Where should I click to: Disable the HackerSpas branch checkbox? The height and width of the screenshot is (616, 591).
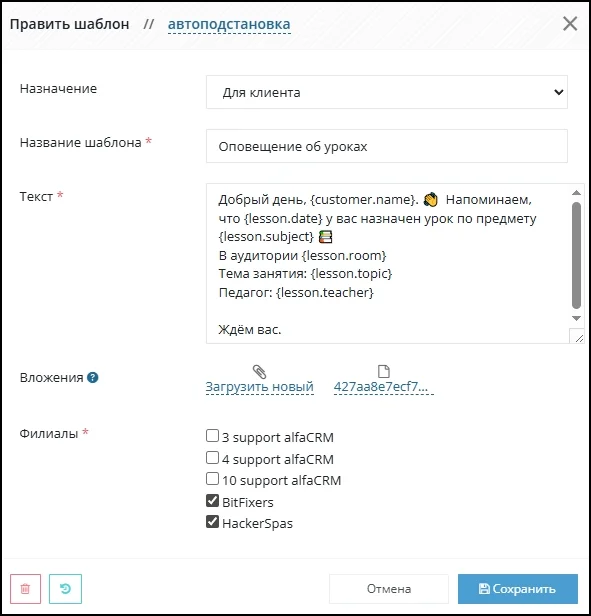click(x=212, y=522)
